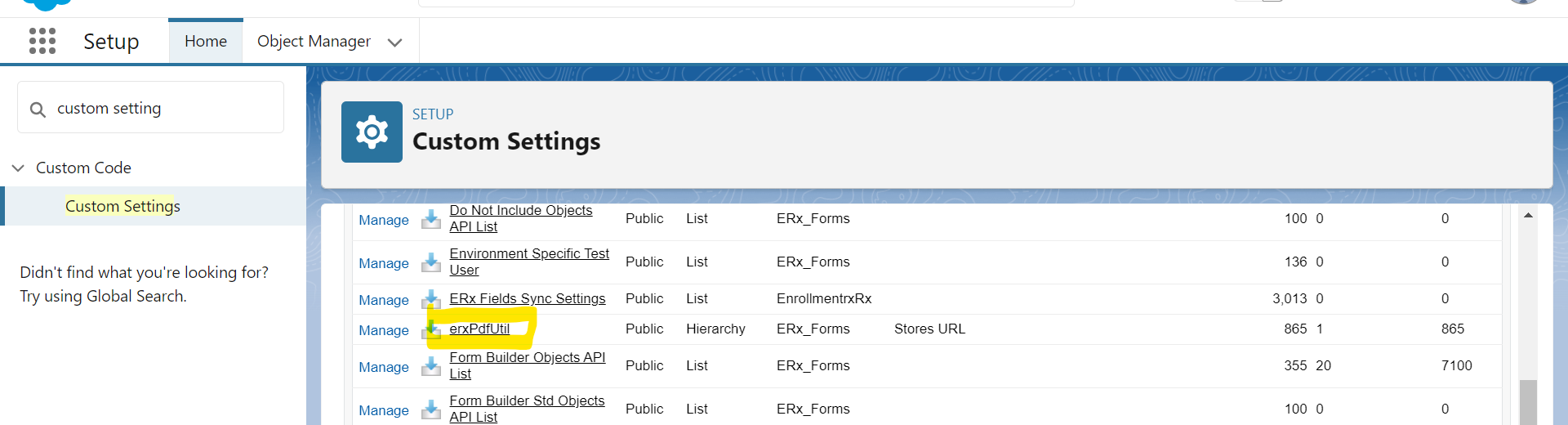
Task: Open Form Builder Objects API List link
Action: coord(527,358)
